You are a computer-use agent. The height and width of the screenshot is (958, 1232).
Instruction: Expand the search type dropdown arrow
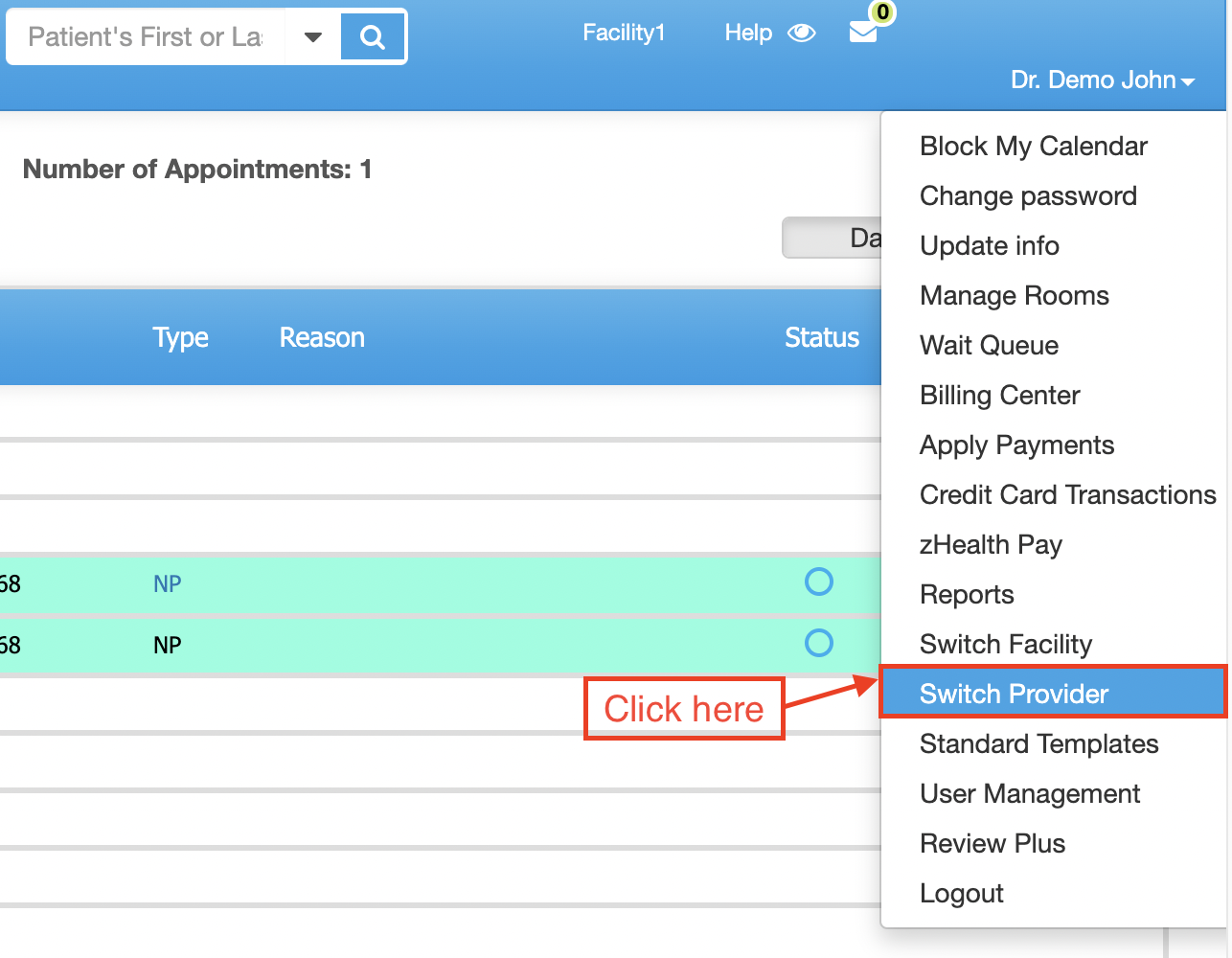[x=313, y=35]
